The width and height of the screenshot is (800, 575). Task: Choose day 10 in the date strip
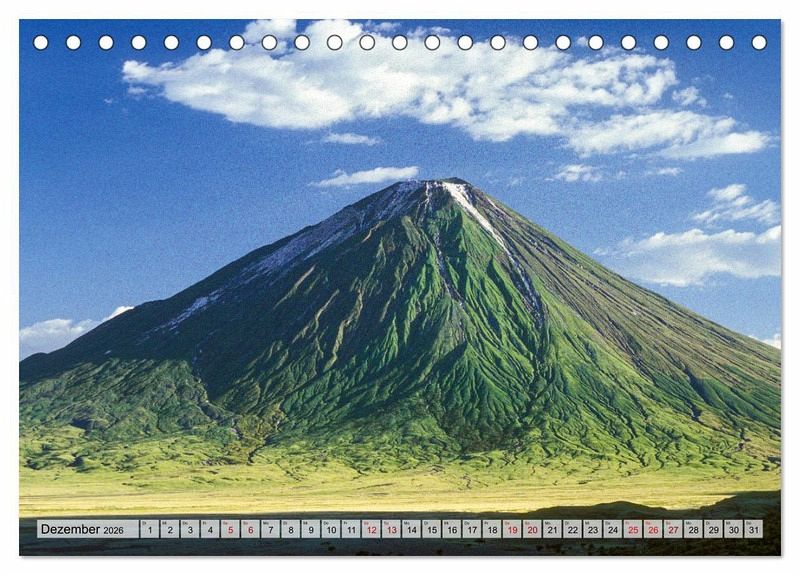pos(330,530)
